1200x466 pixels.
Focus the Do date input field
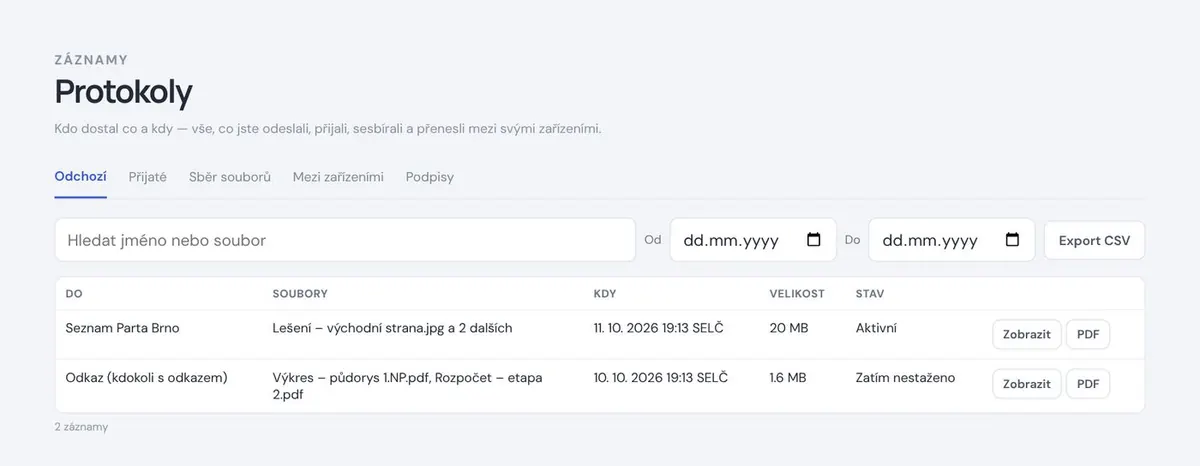pyautogui.click(x=952, y=240)
